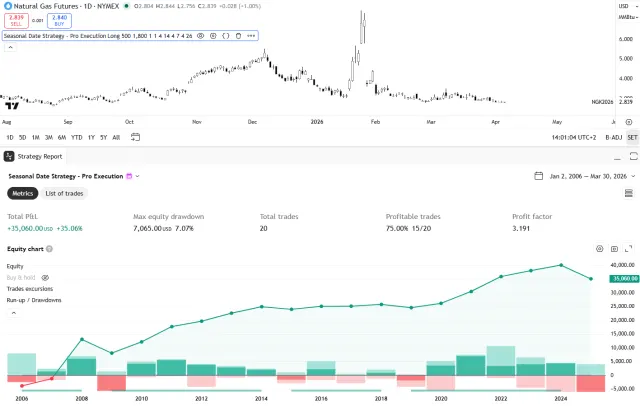This screenshot has height=406, width=640.
Task: Switch to the List of trades tab
Action: pyautogui.click(x=64, y=193)
